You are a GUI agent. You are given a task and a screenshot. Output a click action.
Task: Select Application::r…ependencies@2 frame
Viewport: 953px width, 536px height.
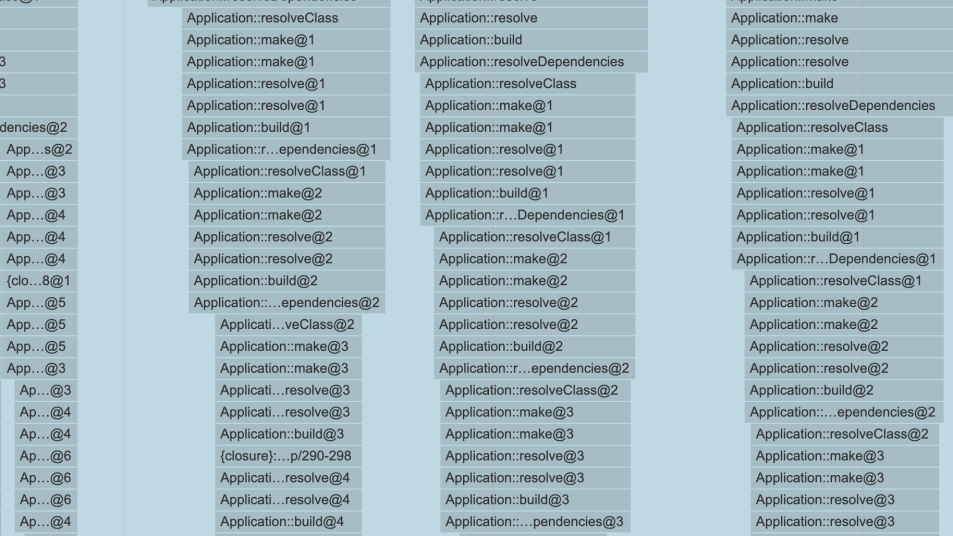point(535,369)
